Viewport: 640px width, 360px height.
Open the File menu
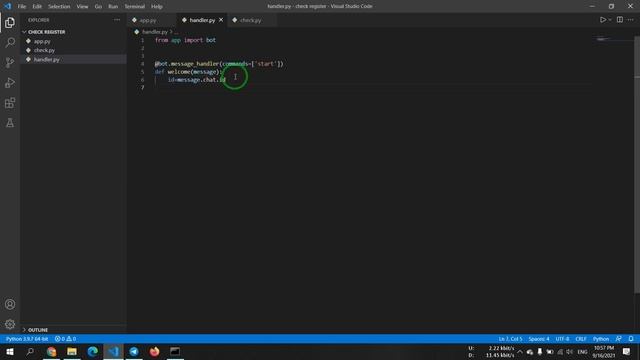(22, 7)
